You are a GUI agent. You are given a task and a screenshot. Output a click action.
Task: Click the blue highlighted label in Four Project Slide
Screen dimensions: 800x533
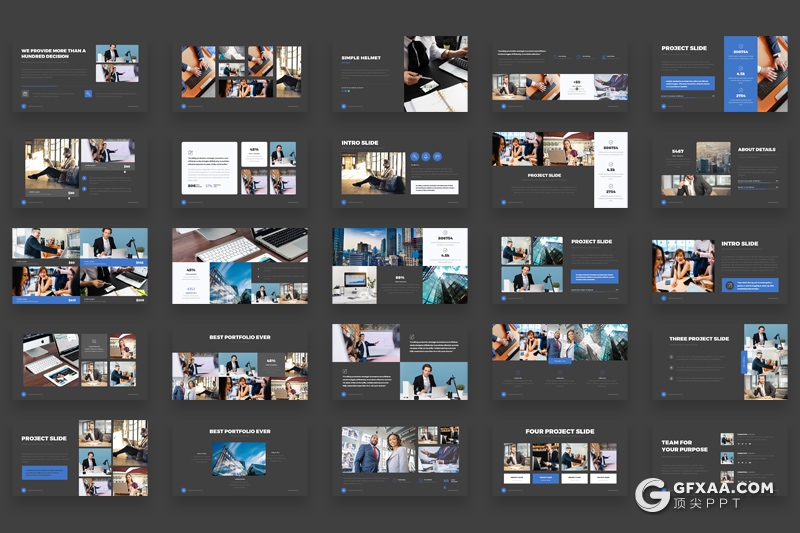tap(546, 477)
